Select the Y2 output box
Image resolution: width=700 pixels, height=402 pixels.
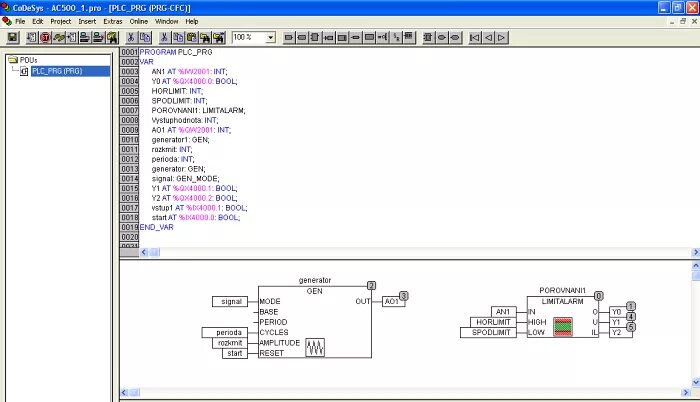click(x=621, y=332)
